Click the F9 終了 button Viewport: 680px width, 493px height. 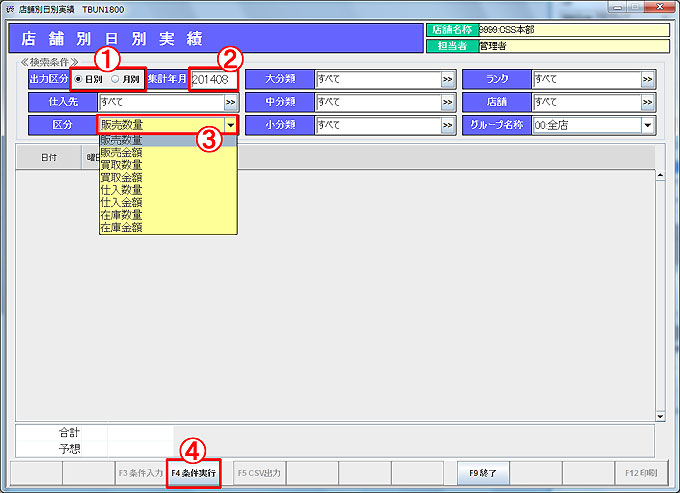pyautogui.click(x=483, y=473)
